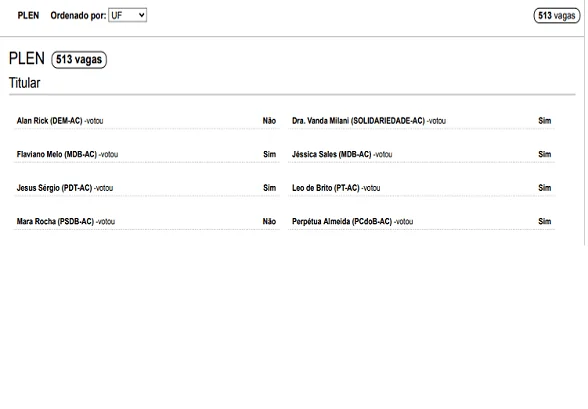
Task: Select deputy Jesus Sérgio (PDT-AC)
Action: 54,188
